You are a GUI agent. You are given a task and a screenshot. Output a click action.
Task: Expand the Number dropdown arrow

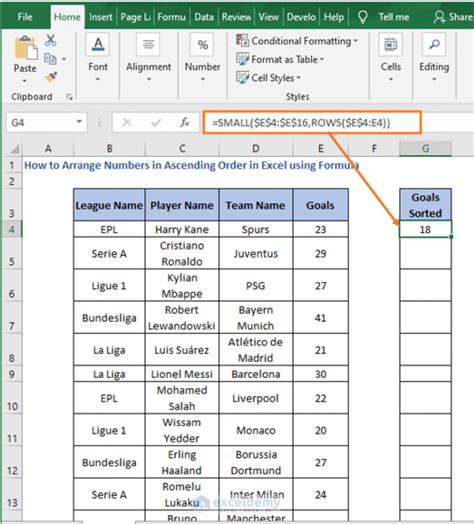pos(203,80)
